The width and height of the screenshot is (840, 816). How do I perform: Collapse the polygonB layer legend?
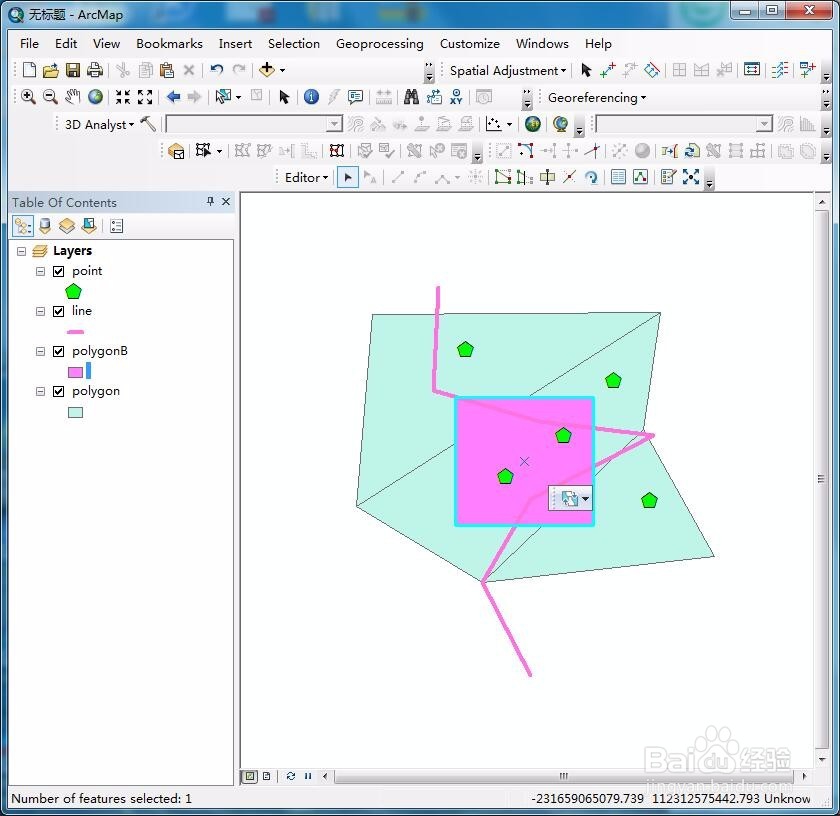coord(40,351)
